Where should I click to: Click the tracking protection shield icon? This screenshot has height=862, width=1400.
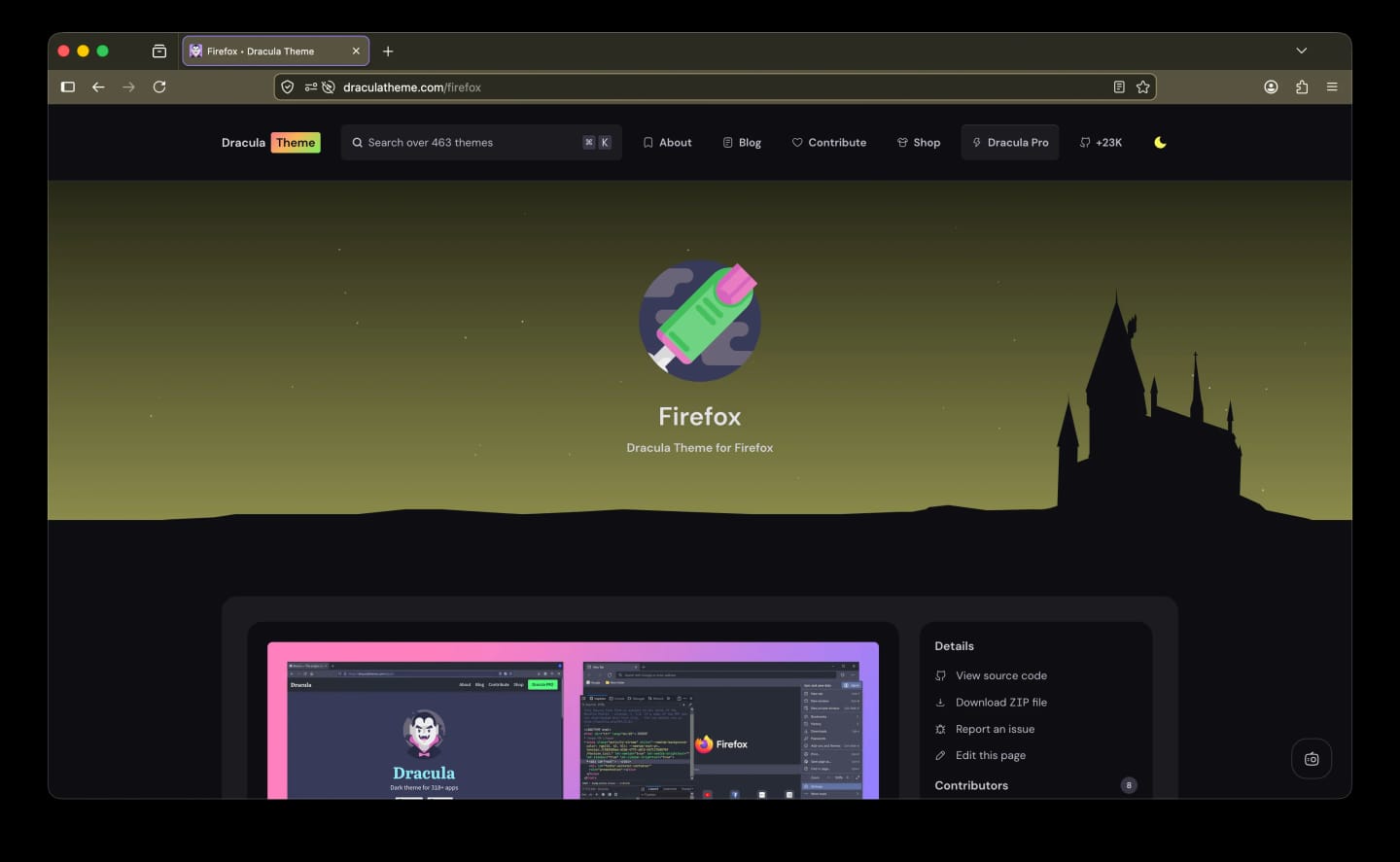click(x=288, y=86)
